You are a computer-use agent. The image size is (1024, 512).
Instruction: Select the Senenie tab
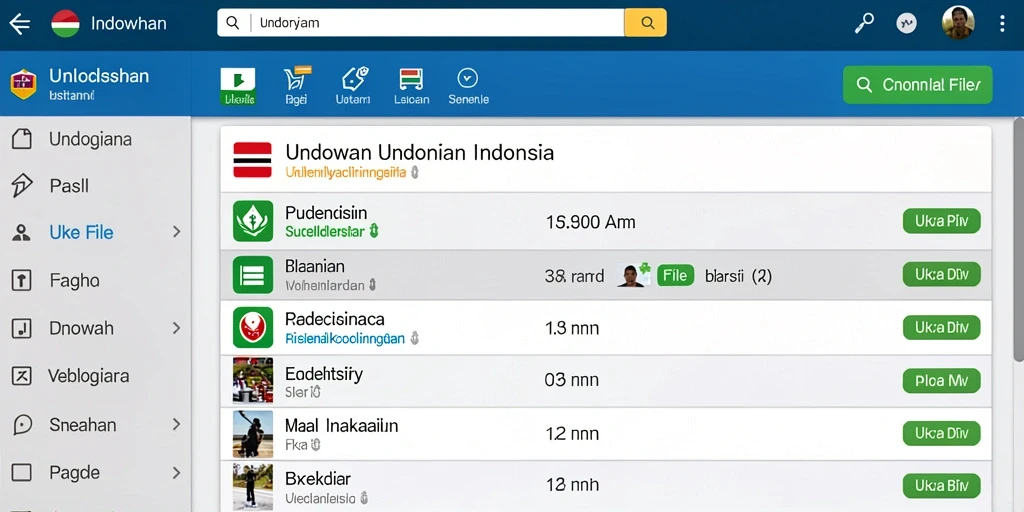click(468, 86)
